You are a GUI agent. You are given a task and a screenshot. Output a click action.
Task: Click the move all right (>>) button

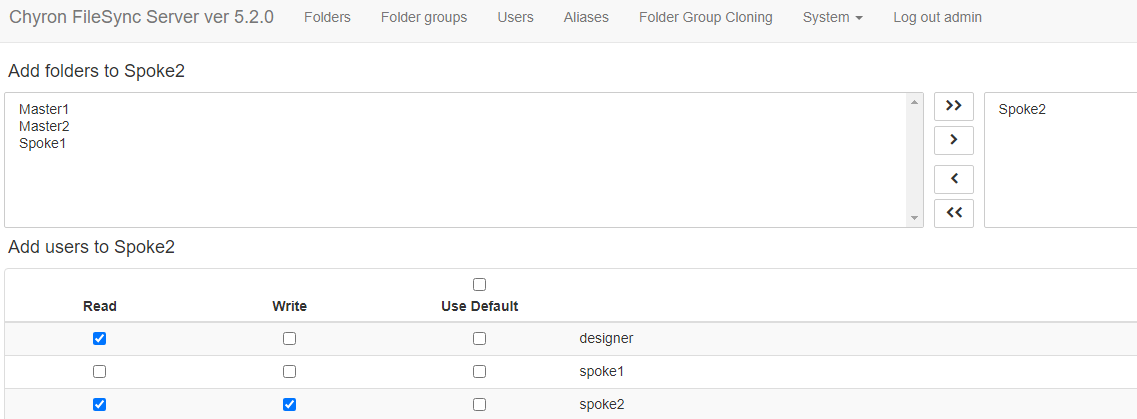point(953,106)
